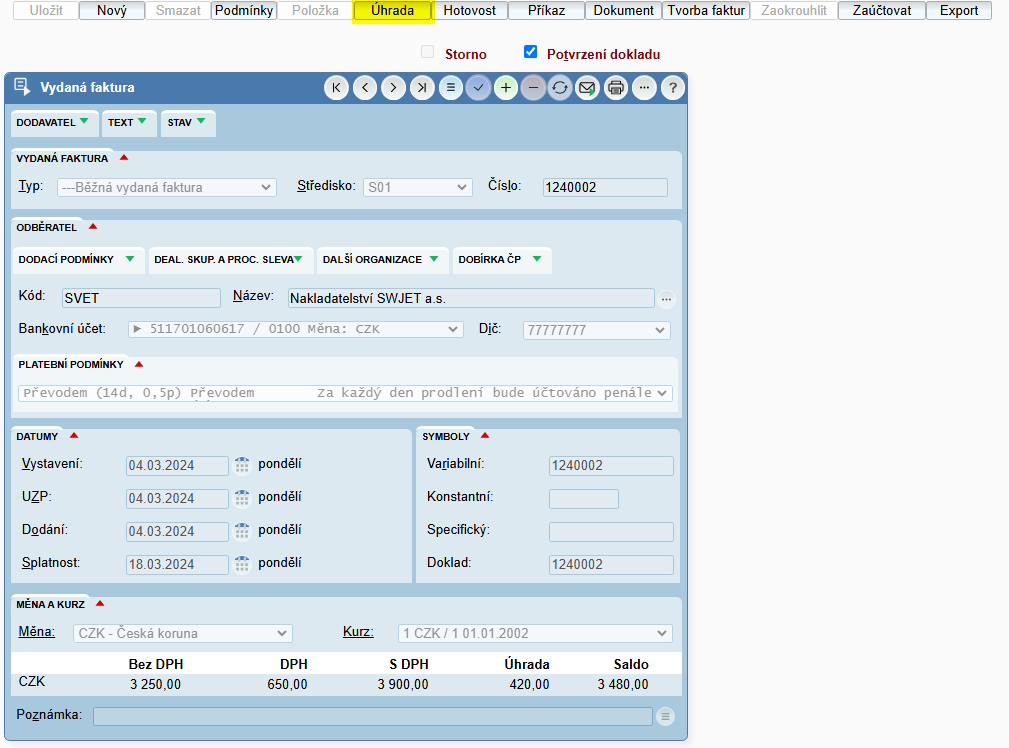Screen dimensions: 1009x748
Task: Open more options ellipsis icon in header
Action: coord(644,88)
